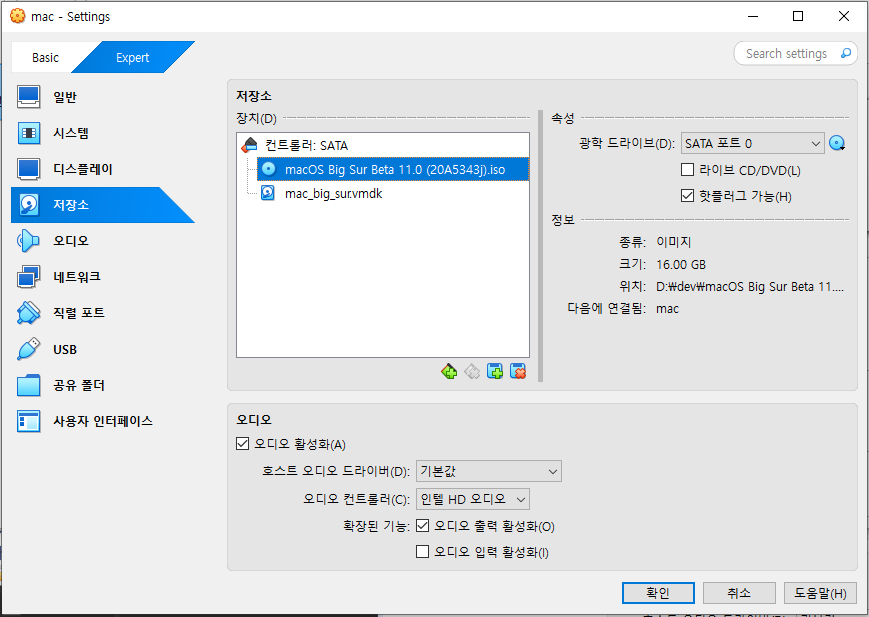This screenshot has width=869, height=617.
Task: Maximize the Settings window
Action: pyautogui.click(x=798, y=16)
